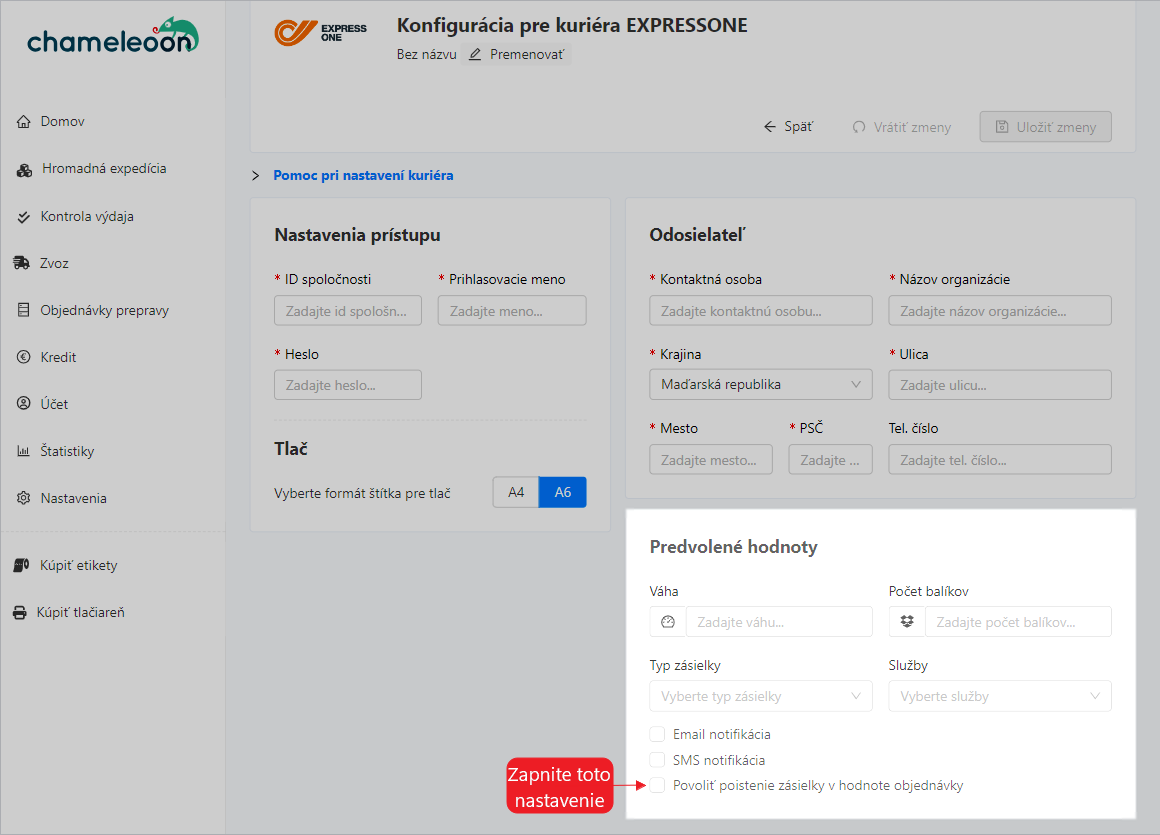Viewport: 1160px width, 835px height.
Task: Open Hromadná expedícia in the sidebar
Action: click(x=103, y=169)
